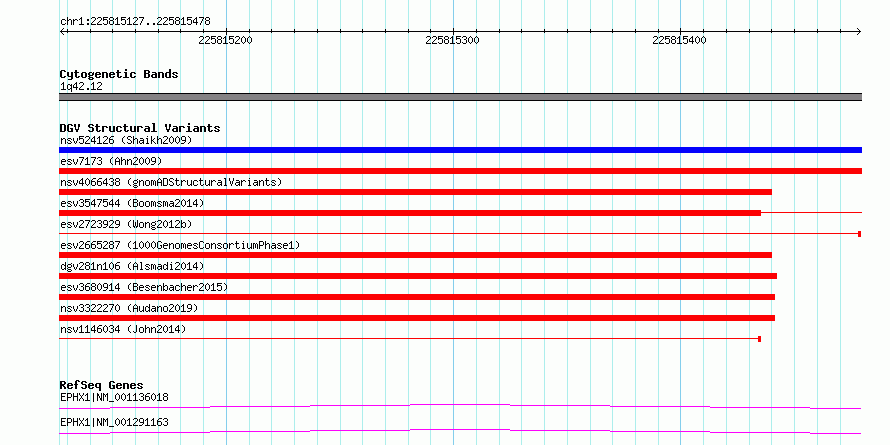Click the esv2723929 red end marker block

(x=860, y=234)
